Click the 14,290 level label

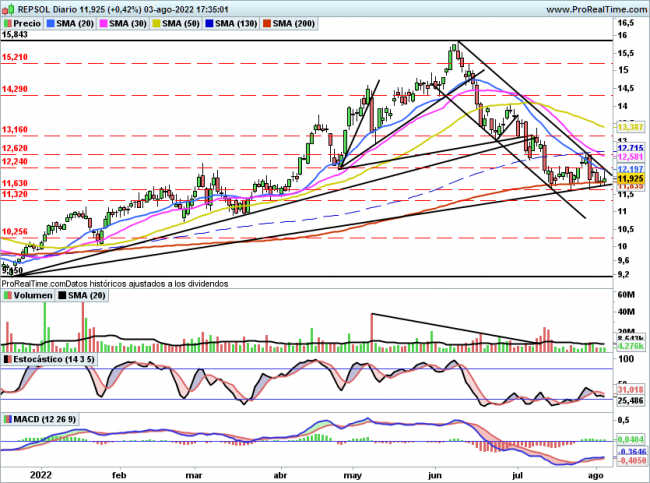coord(15,89)
